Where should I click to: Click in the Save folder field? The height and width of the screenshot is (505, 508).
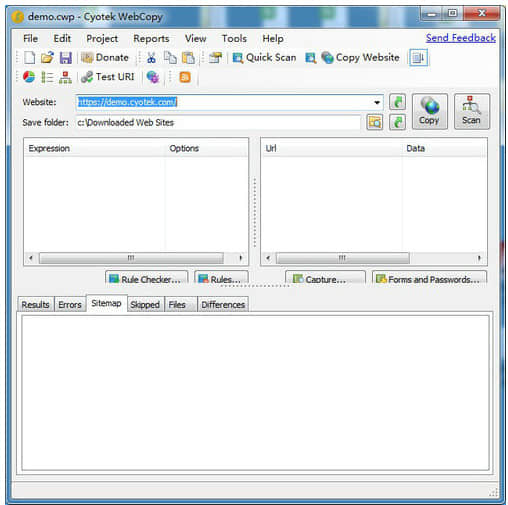click(x=218, y=122)
